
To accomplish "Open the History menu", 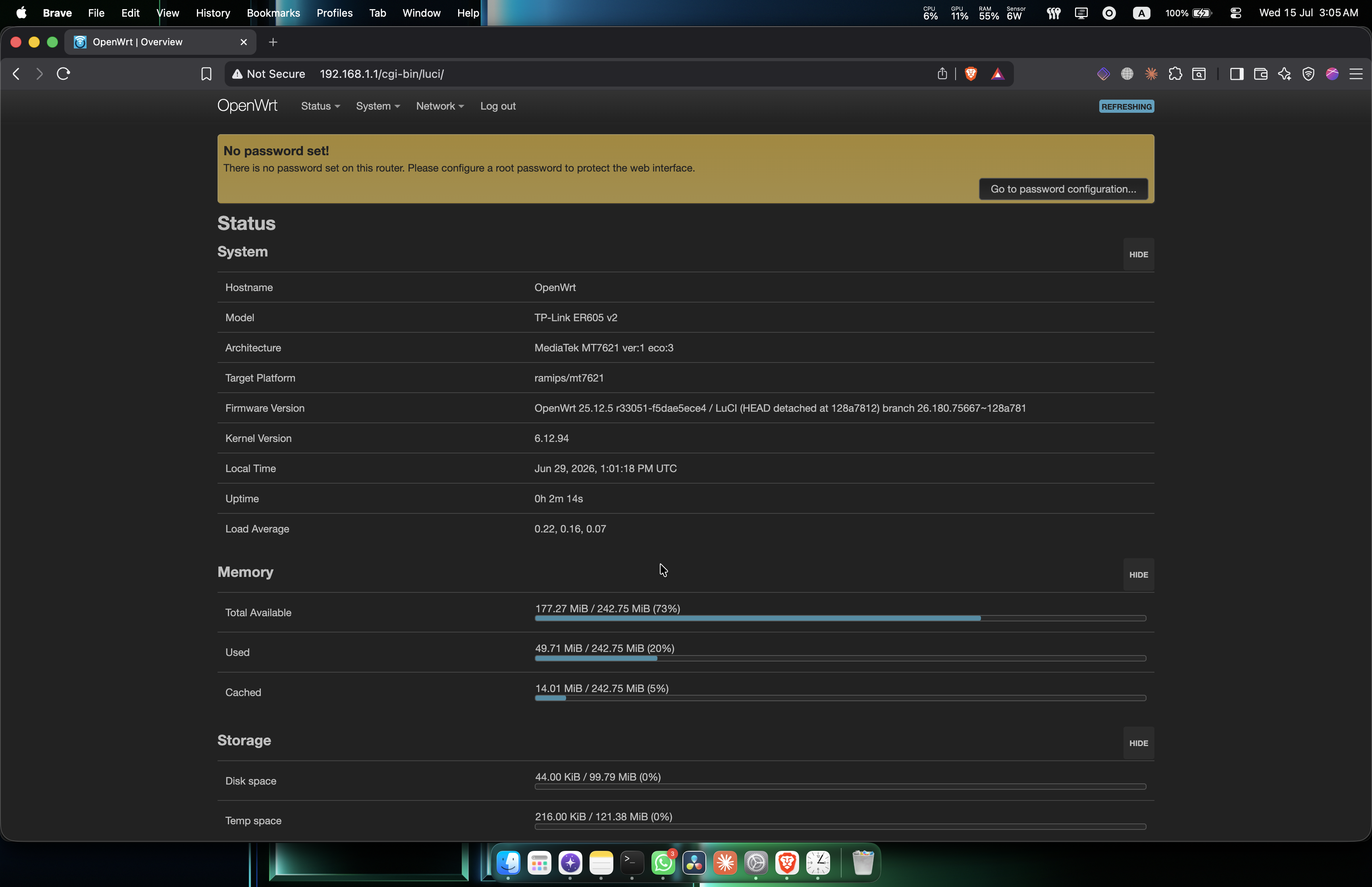I will coord(212,13).
